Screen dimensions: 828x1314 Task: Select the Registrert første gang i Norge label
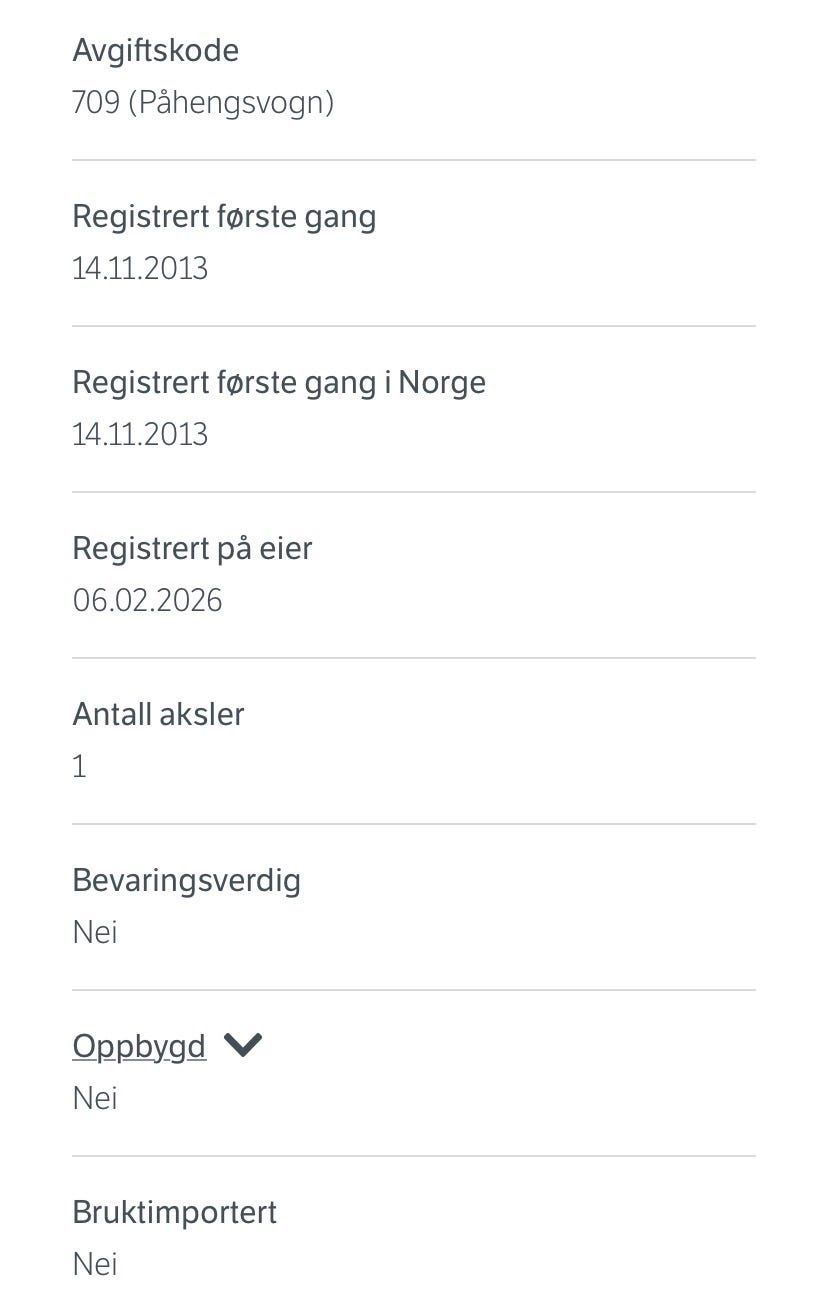279,382
